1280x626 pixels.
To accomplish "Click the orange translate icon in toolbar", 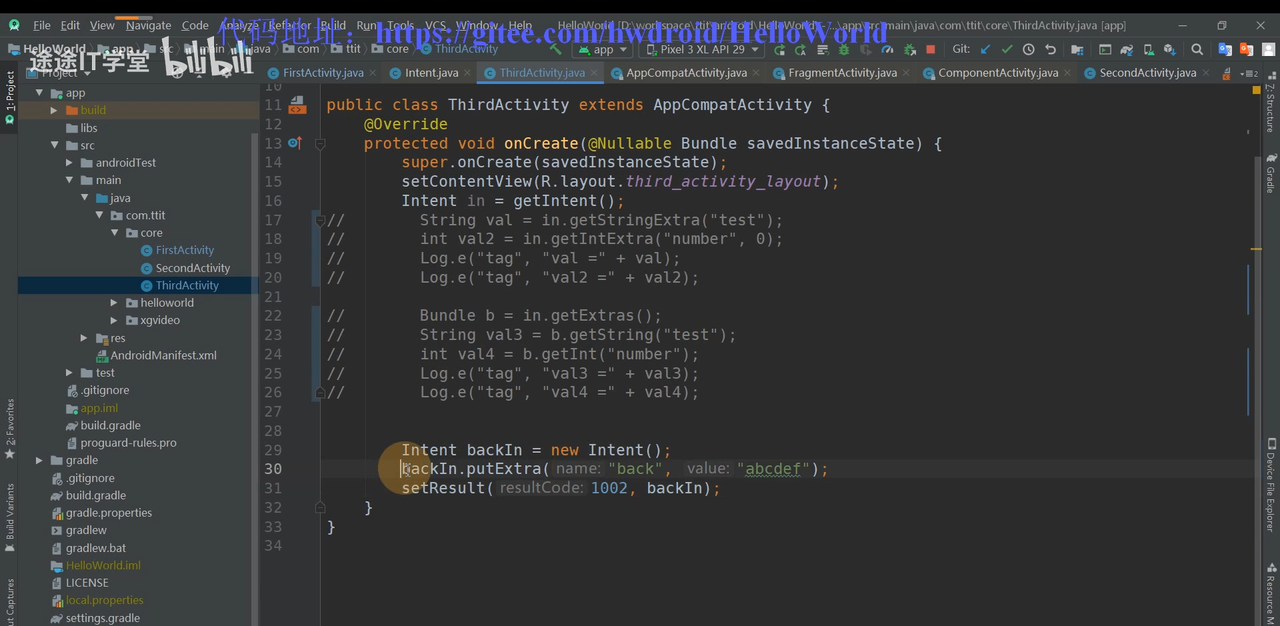I will tap(1246, 49).
